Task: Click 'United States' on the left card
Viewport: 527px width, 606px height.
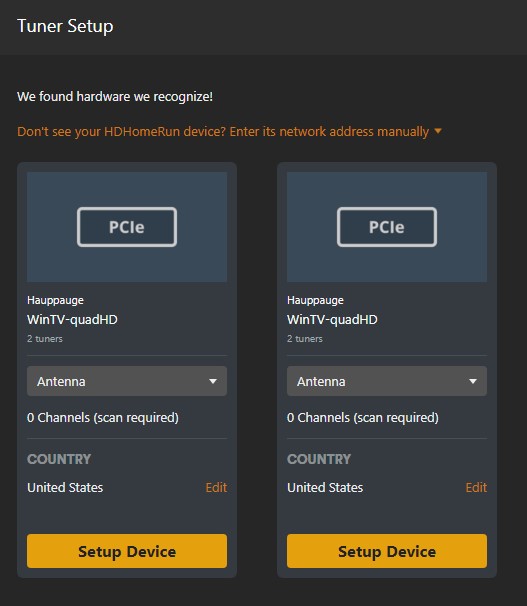Action: [x=65, y=487]
